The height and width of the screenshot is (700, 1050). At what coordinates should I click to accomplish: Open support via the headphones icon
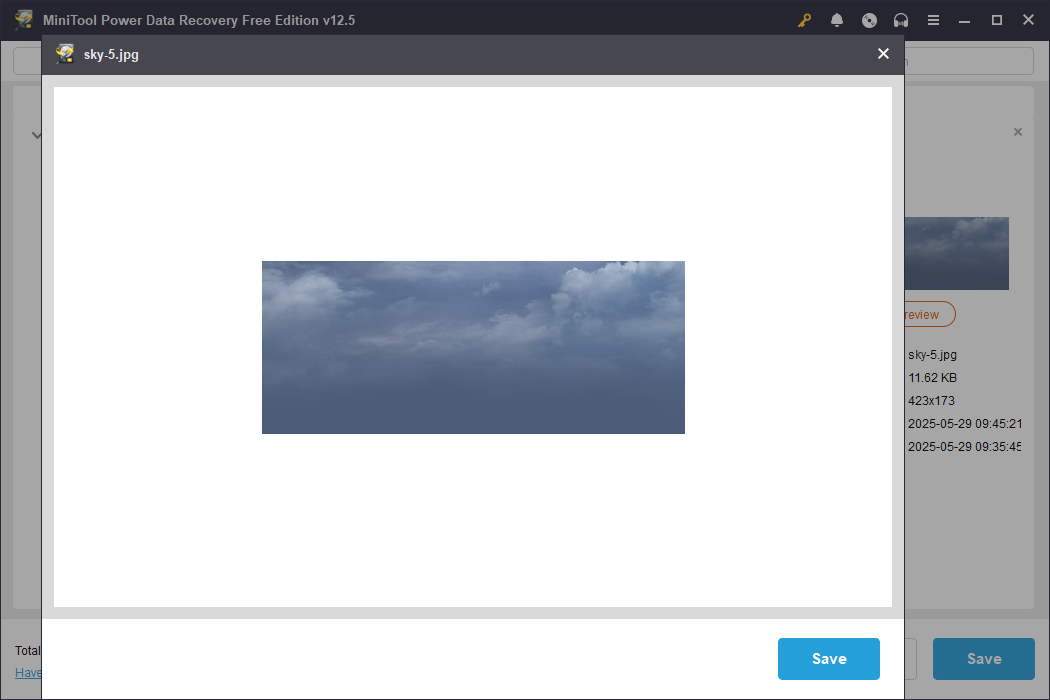(x=901, y=20)
